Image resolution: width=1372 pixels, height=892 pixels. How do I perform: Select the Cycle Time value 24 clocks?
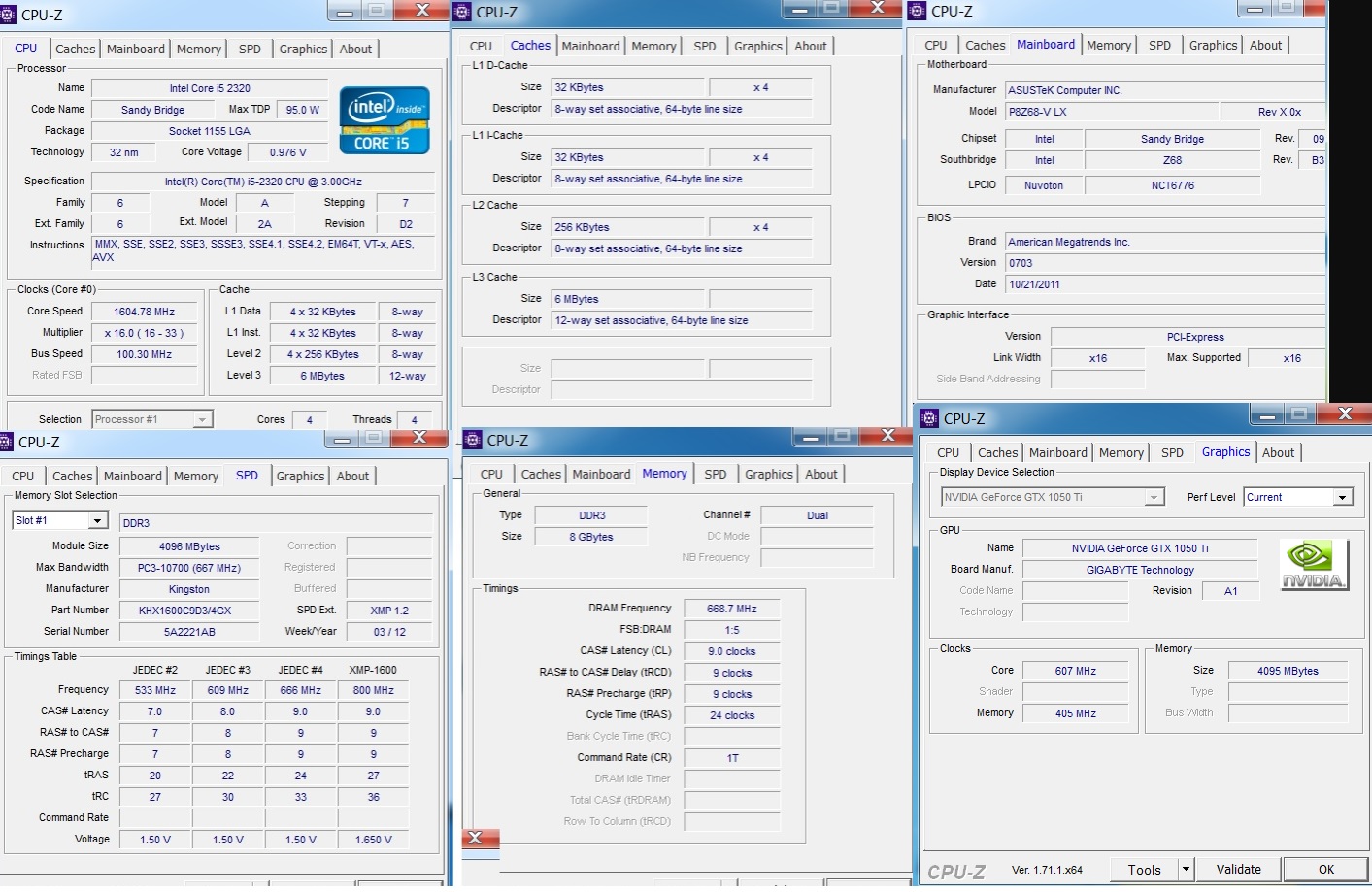tap(732, 715)
